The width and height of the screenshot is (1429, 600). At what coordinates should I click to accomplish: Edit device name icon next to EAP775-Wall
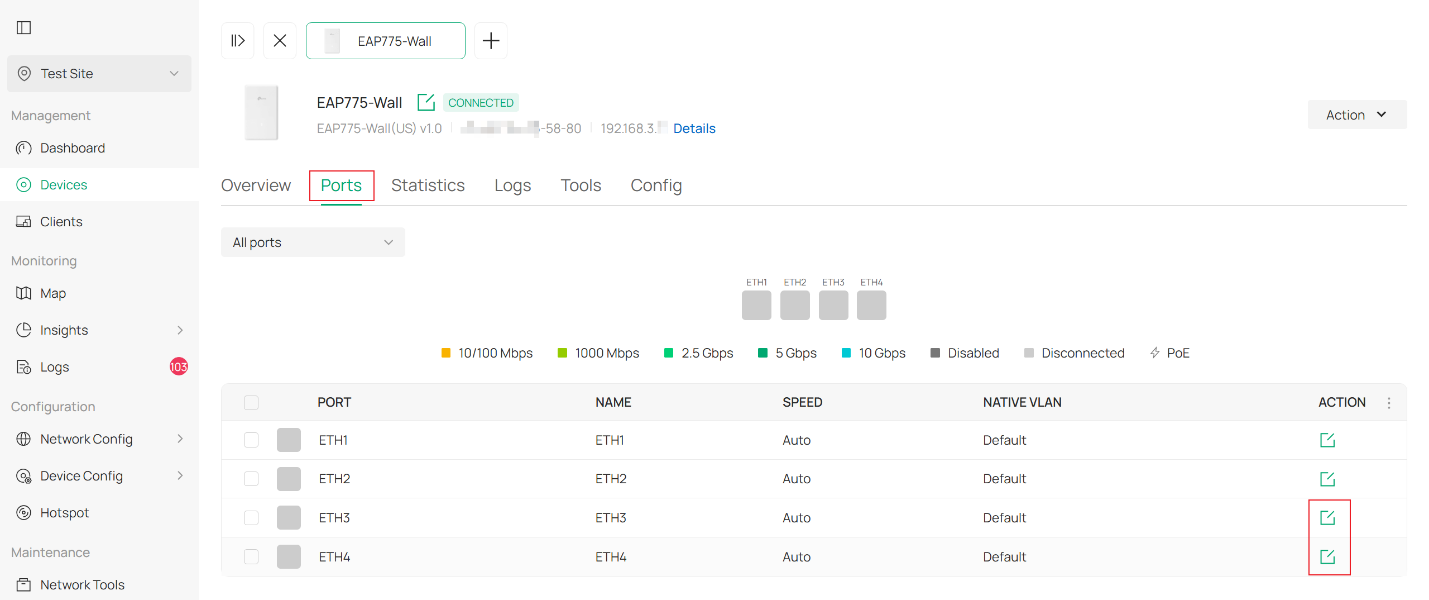[x=426, y=103]
